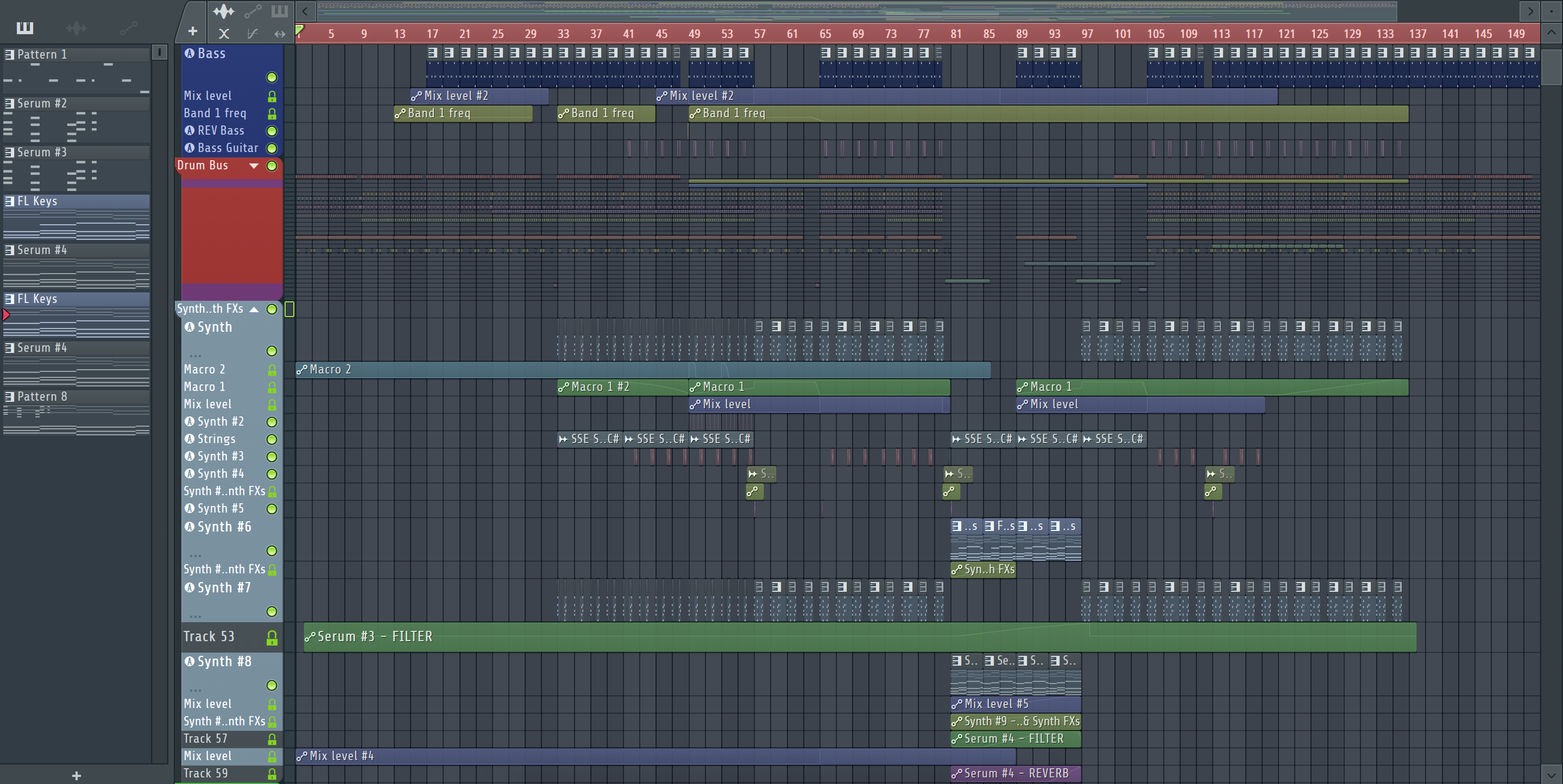Click the lock icon on Macro 2 track

click(272, 370)
